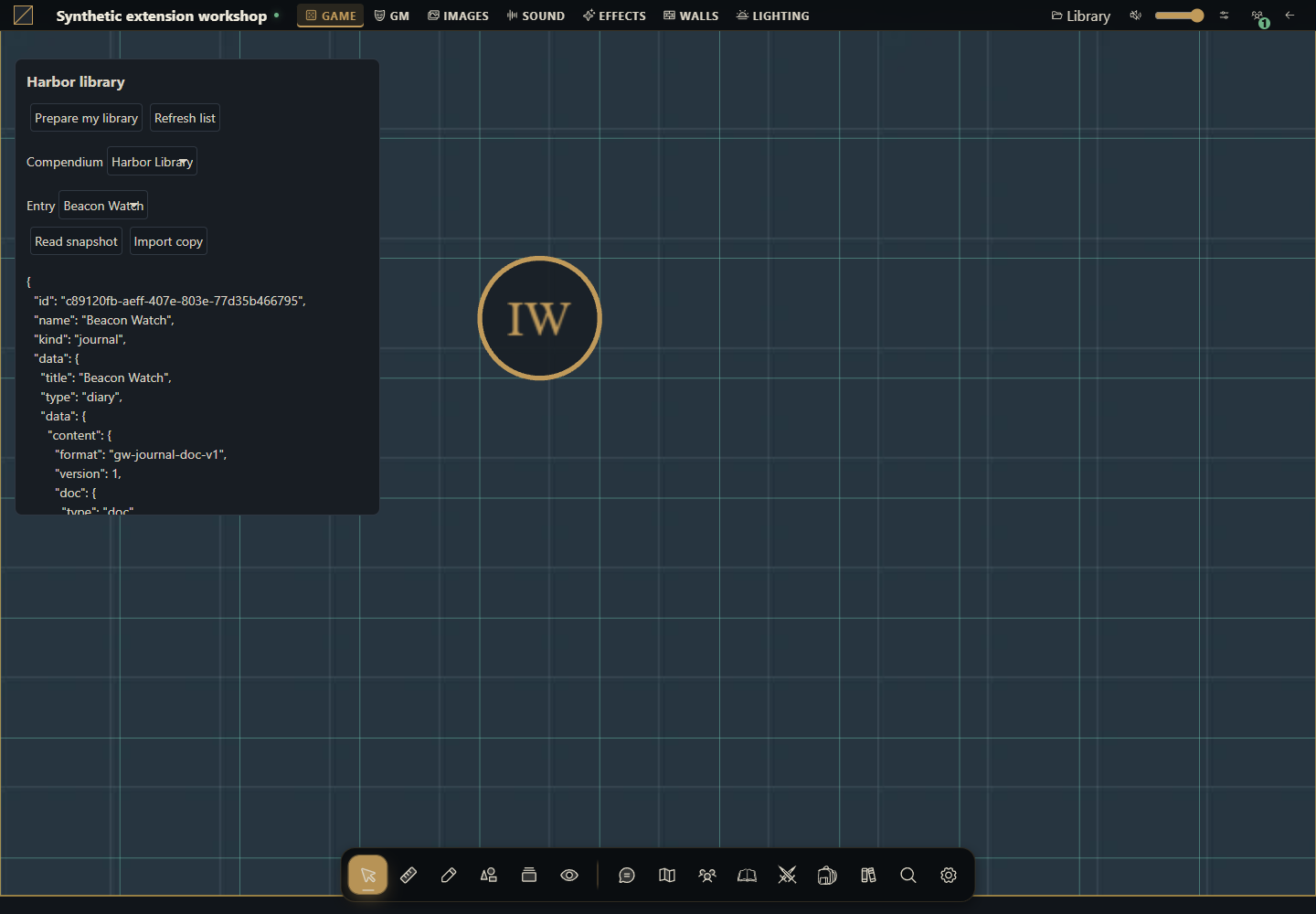Select the ruler measure tool

click(409, 876)
